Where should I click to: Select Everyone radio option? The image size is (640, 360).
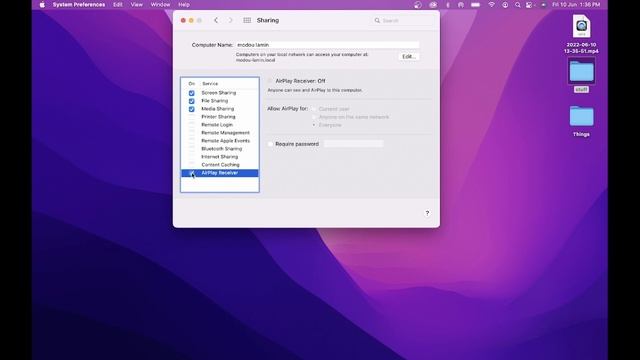tap(314, 125)
